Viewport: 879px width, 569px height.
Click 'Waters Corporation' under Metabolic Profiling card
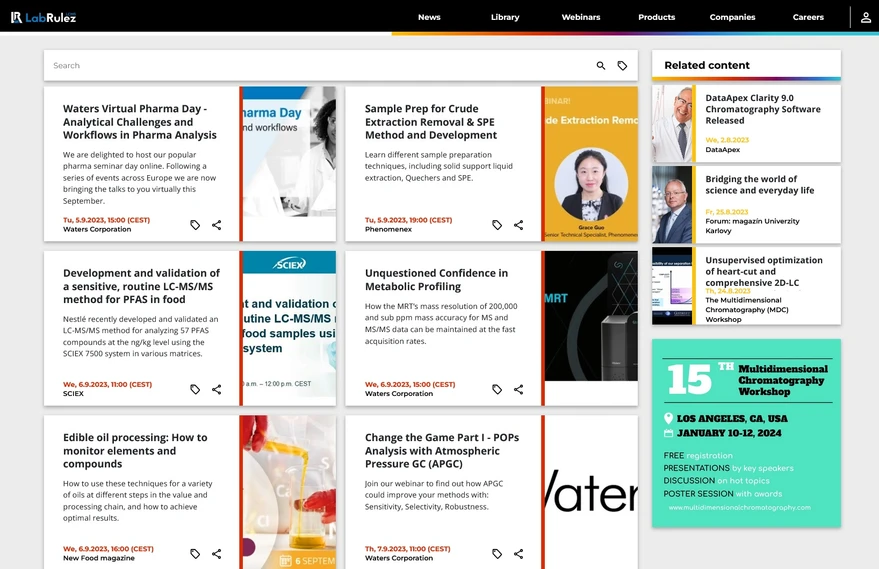click(399, 394)
